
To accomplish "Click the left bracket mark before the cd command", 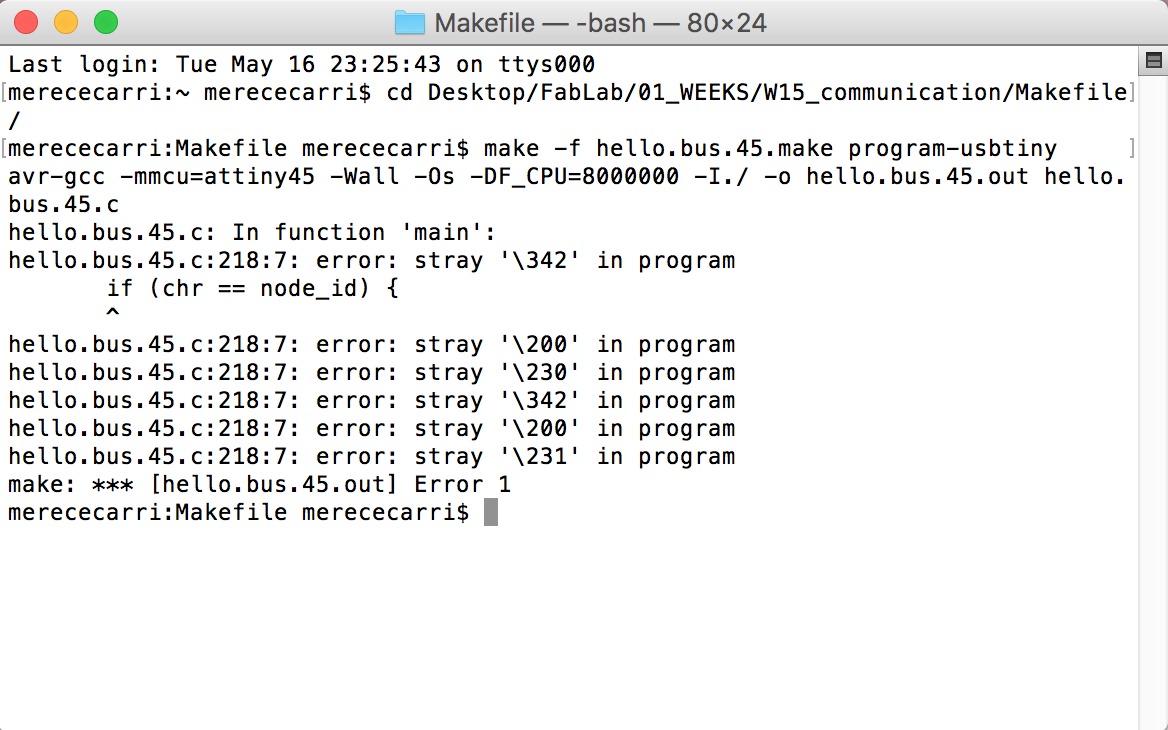I will [4, 93].
